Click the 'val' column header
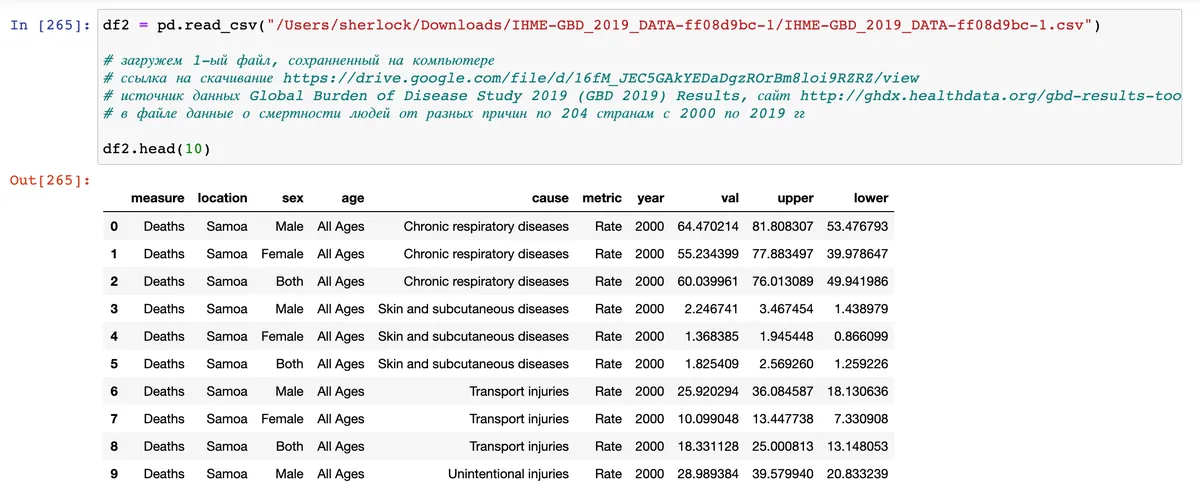Screen dimensions: 1200x492 (x=730, y=198)
